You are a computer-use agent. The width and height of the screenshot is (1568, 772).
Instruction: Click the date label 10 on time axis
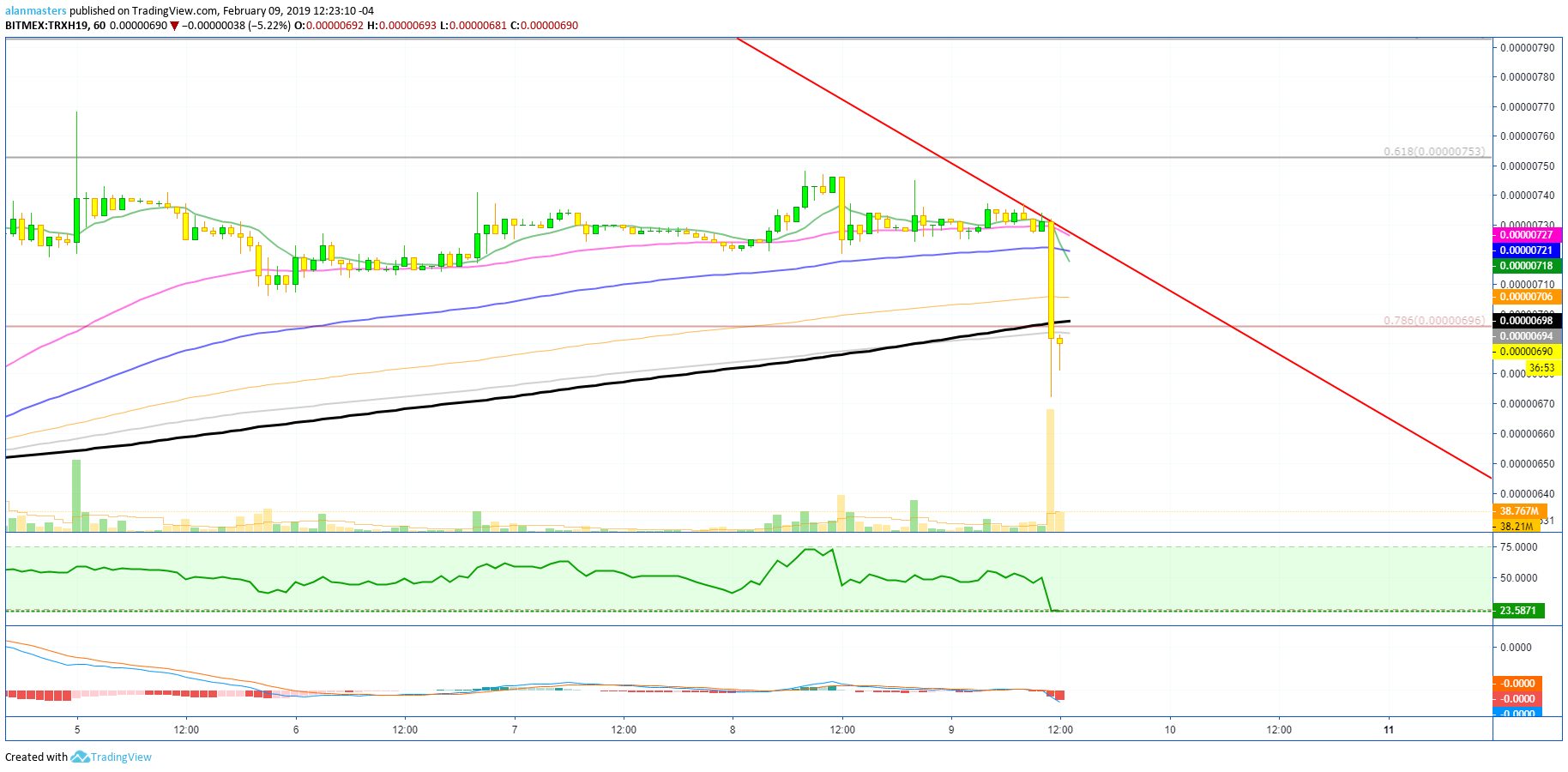click(1170, 730)
